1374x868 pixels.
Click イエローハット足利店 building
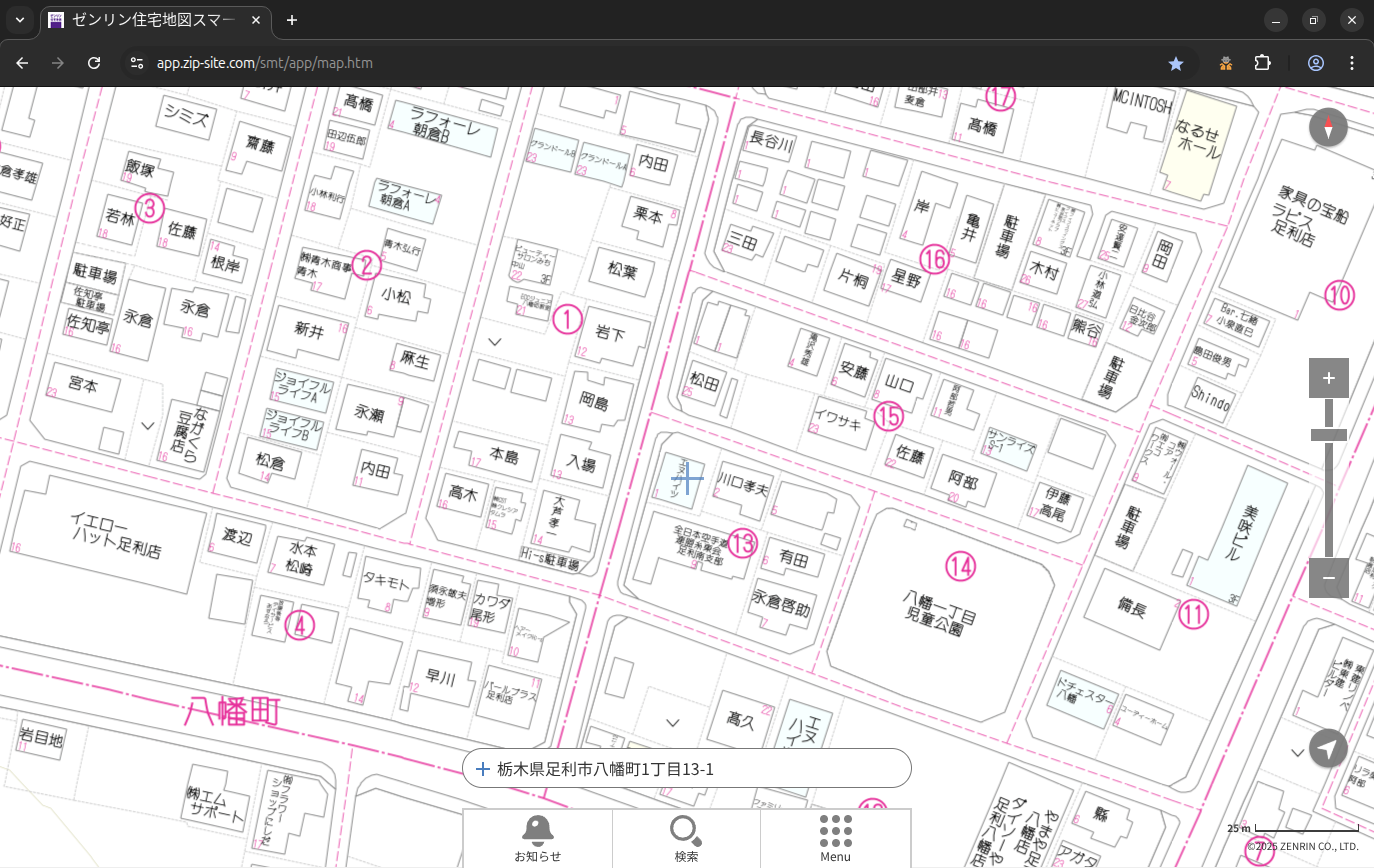(x=116, y=535)
